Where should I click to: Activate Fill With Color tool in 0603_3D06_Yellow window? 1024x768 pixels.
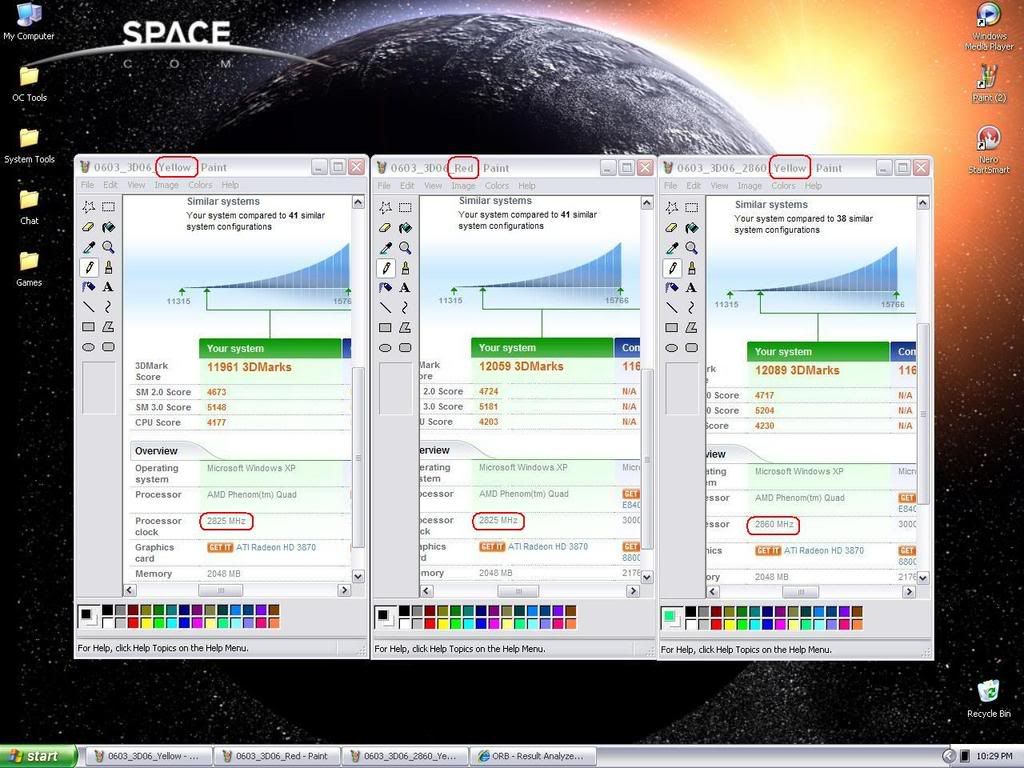click(x=108, y=227)
